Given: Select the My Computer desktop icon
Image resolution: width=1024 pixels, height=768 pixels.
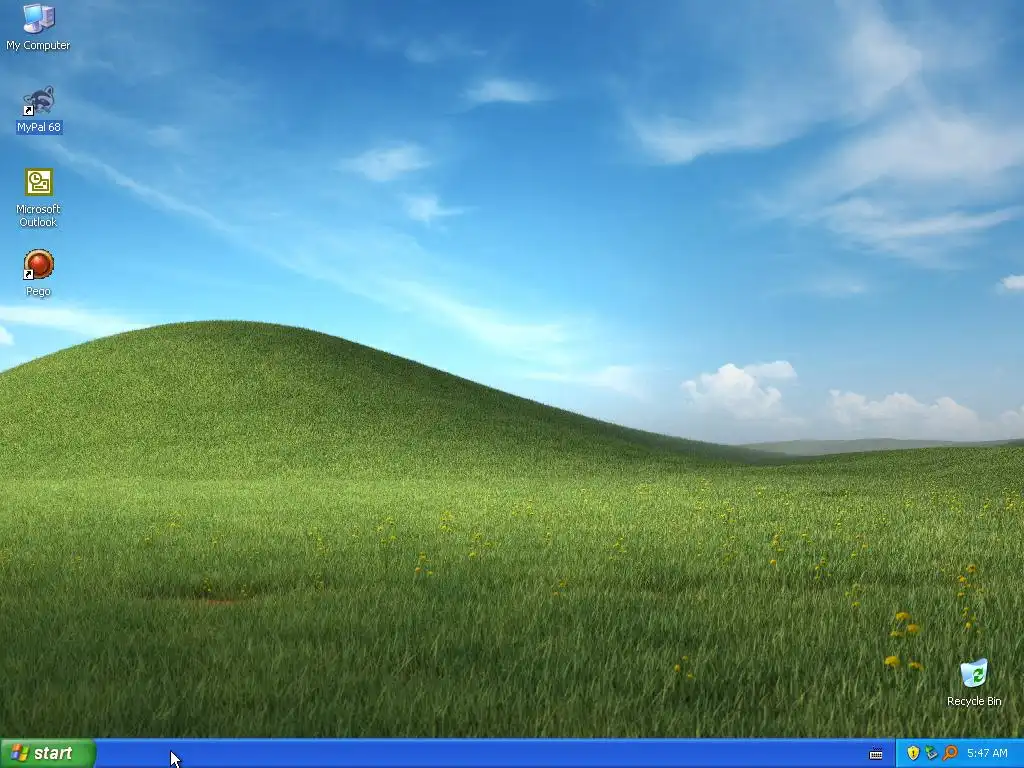Looking at the screenshot, I should (x=38, y=26).
